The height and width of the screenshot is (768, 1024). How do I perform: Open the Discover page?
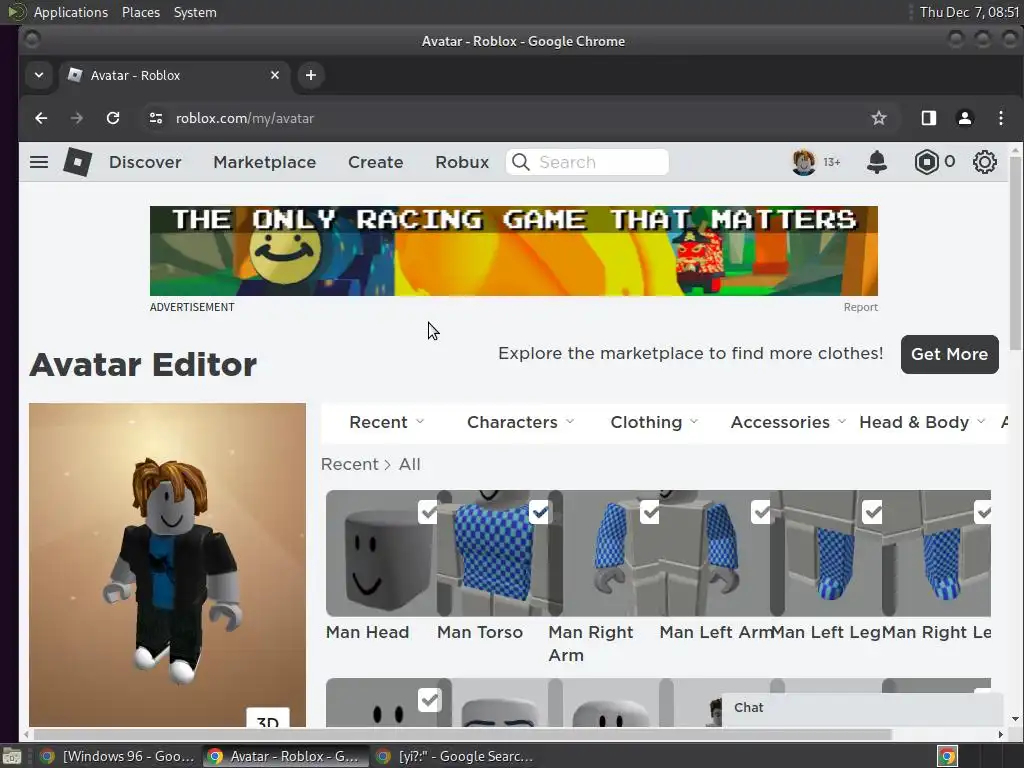click(145, 162)
